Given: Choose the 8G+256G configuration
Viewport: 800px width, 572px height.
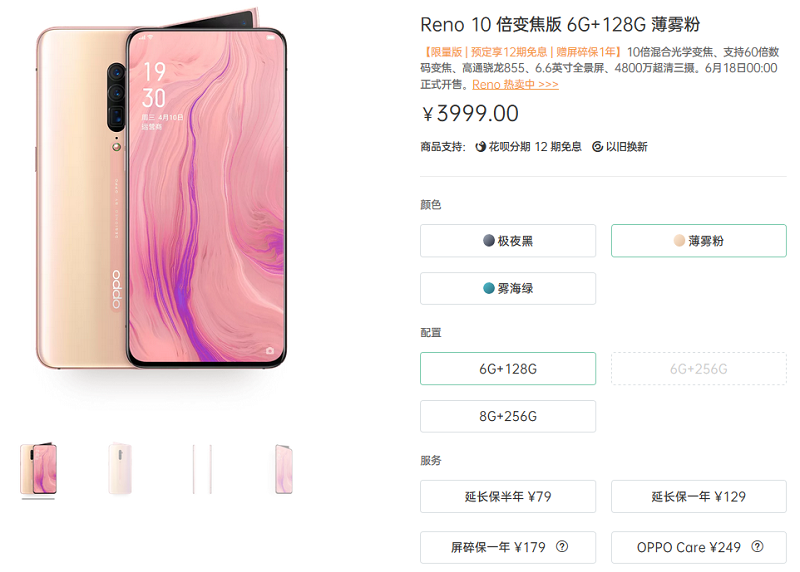Looking at the screenshot, I should tap(508, 416).
